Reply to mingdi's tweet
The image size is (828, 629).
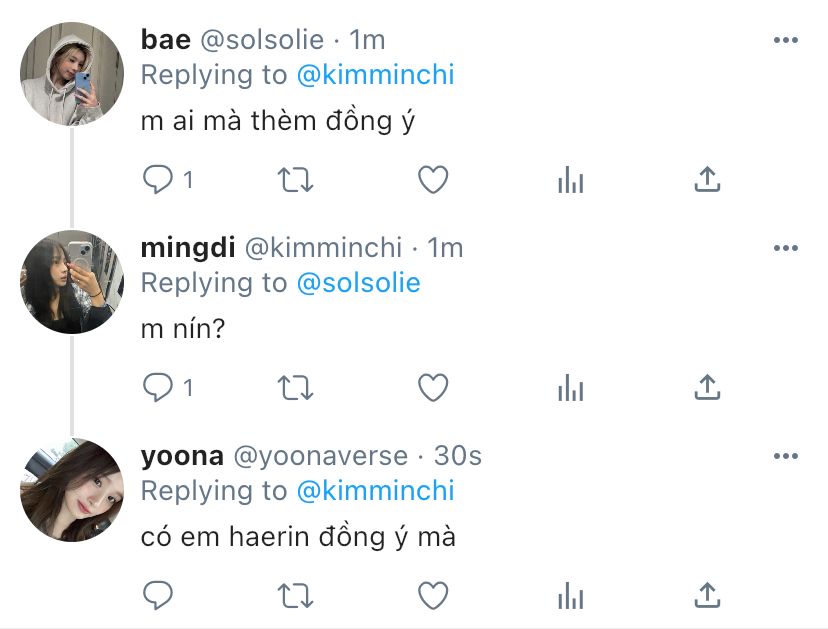click(x=158, y=388)
